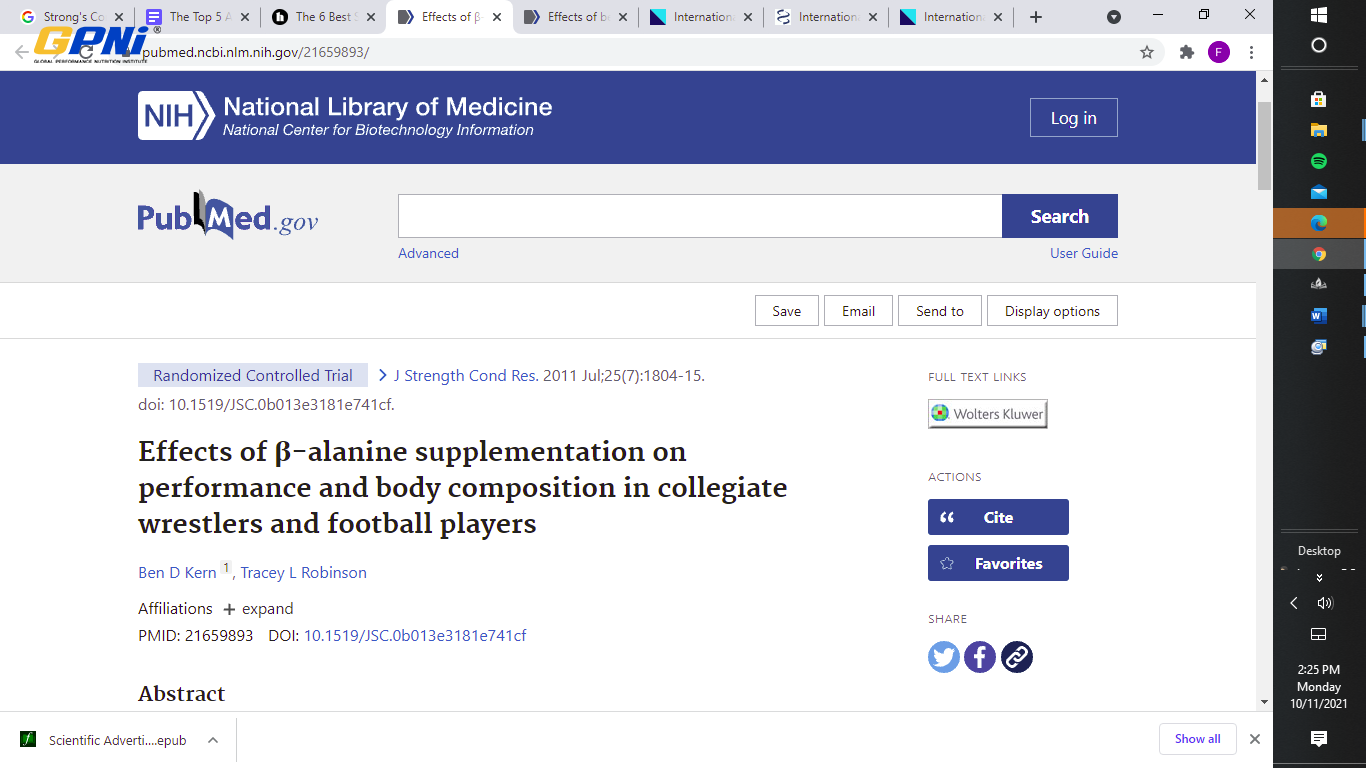
Task: Switch to Strong's Concordance Google tab
Action: 72,17
